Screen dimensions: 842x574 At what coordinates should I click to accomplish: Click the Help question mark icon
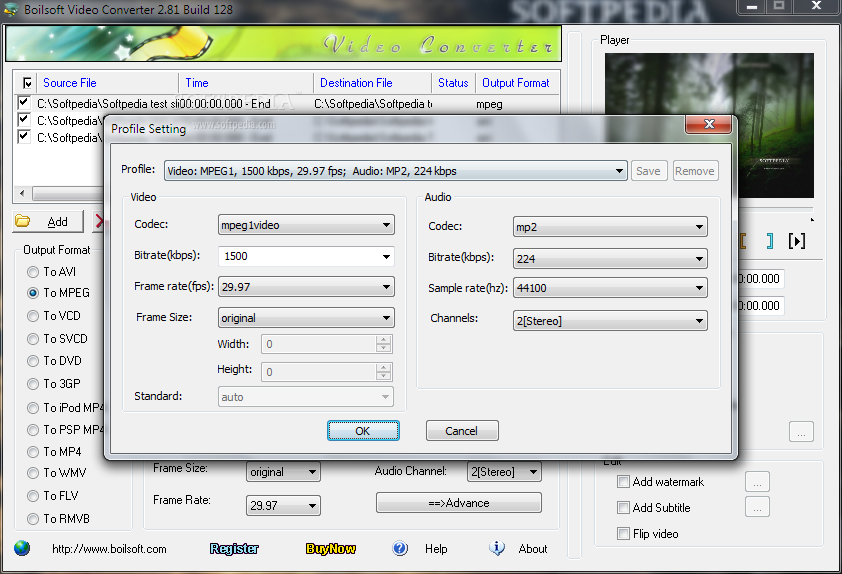click(x=400, y=548)
